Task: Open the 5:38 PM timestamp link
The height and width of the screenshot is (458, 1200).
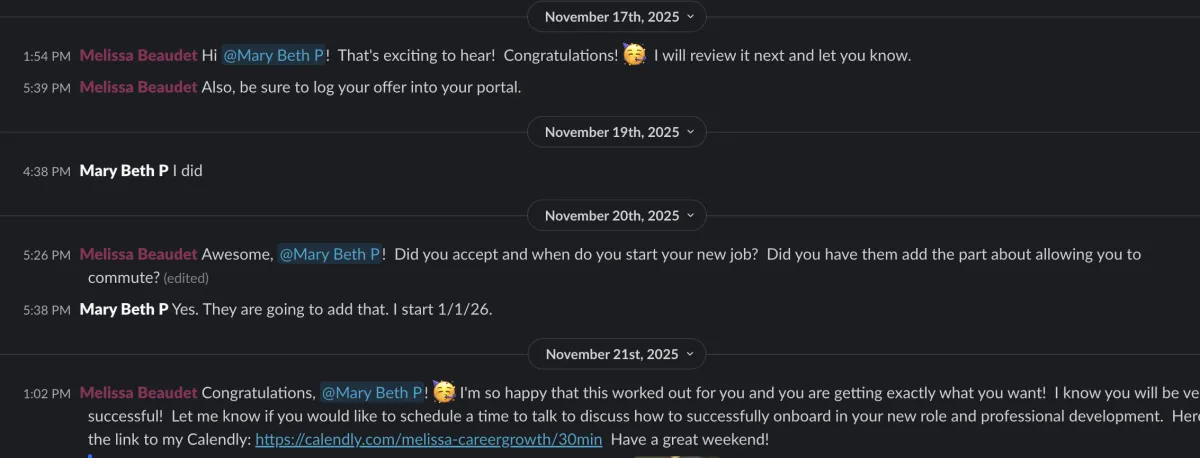Action: click(x=46, y=310)
